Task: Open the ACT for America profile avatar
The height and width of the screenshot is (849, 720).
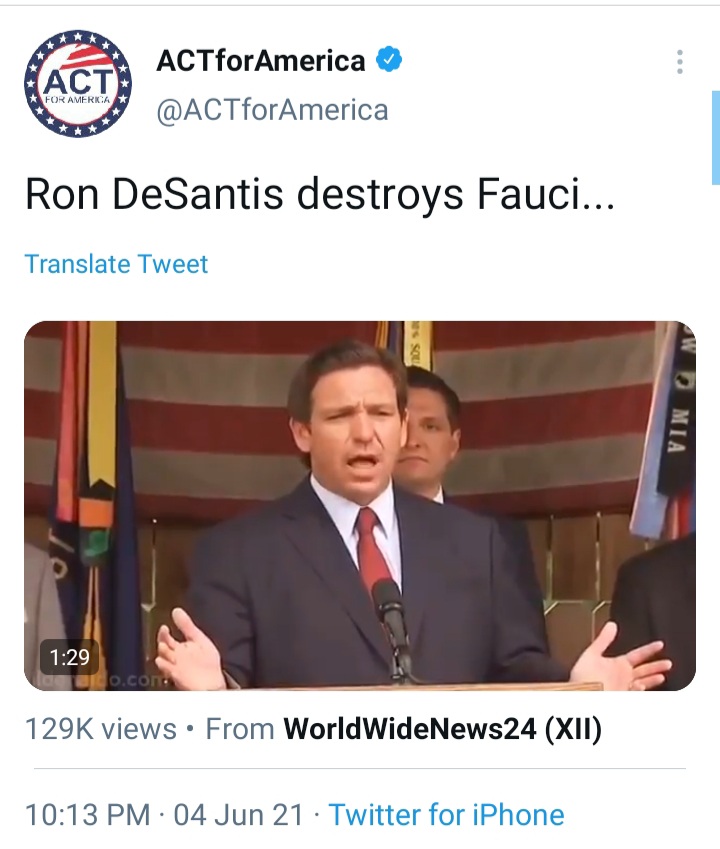Action: point(78,83)
